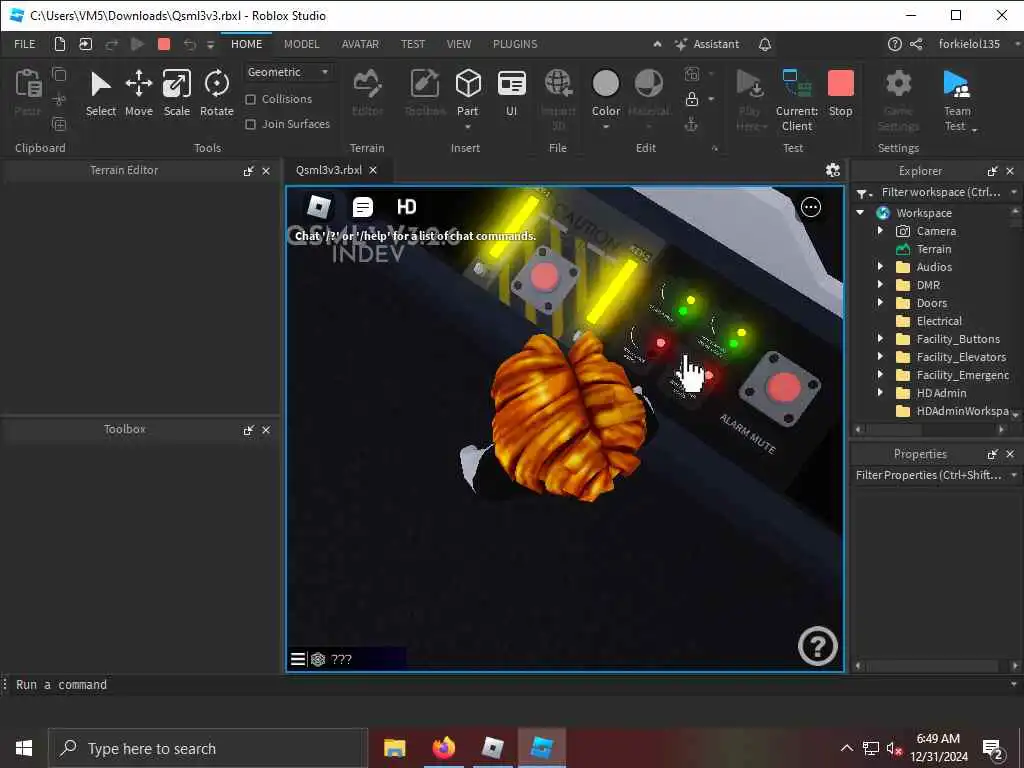Viewport: 1024px width, 768px height.
Task: Click the red stop icon in quick access bar
Action: click(164, 44)
